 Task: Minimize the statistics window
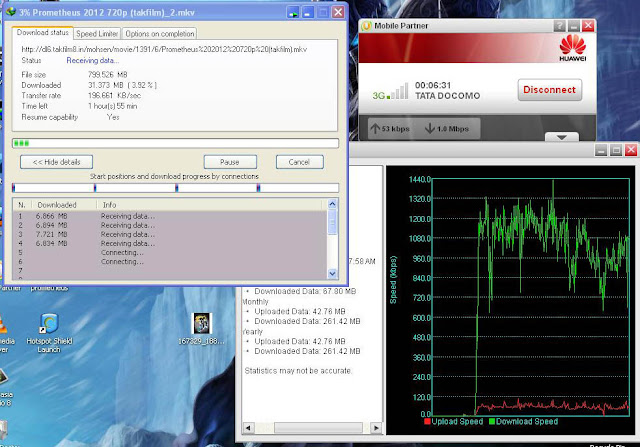point(601,150)
